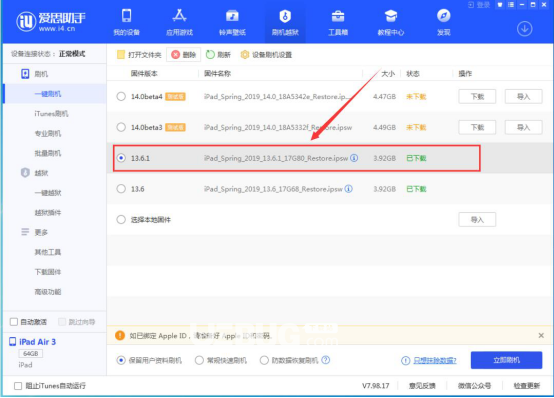
Task: Open 教程中心 tutorial center
Action: click(x=391, y=22)
